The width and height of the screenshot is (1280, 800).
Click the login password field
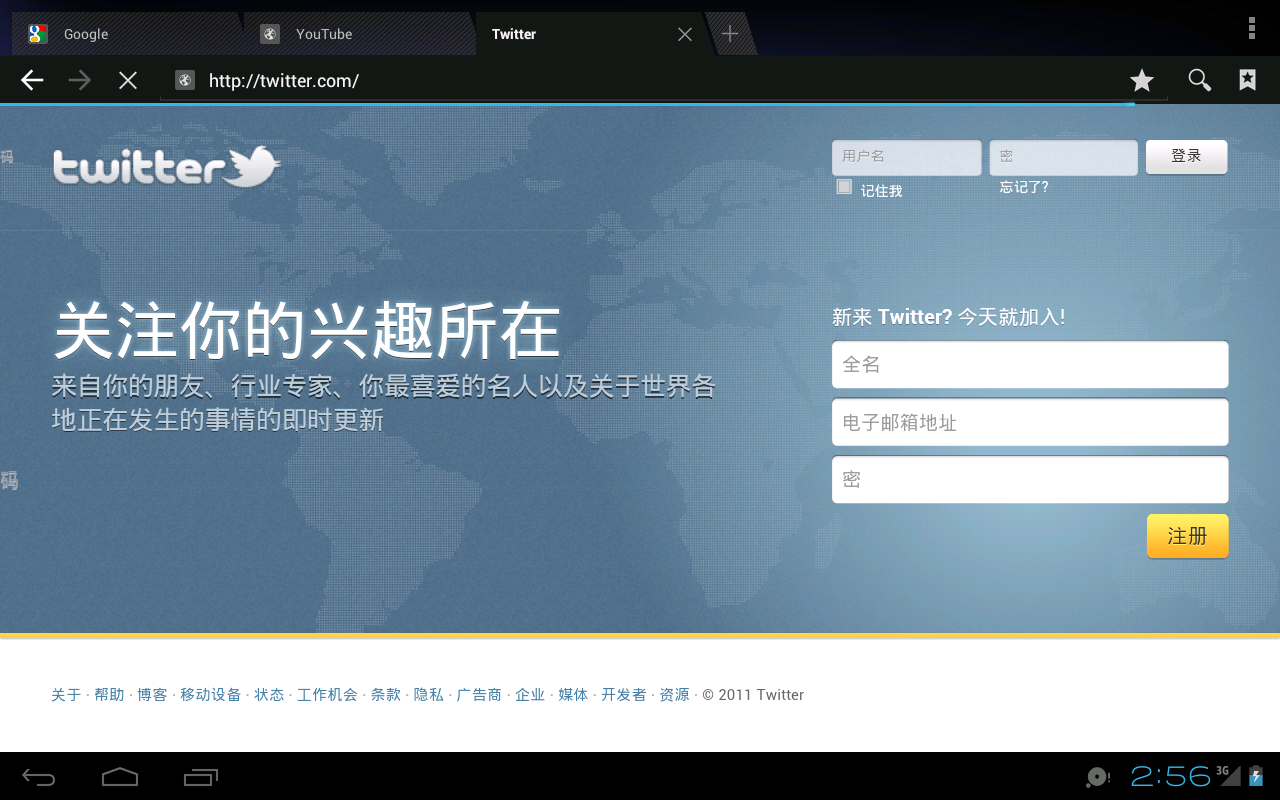click(x=1064, y=157)
